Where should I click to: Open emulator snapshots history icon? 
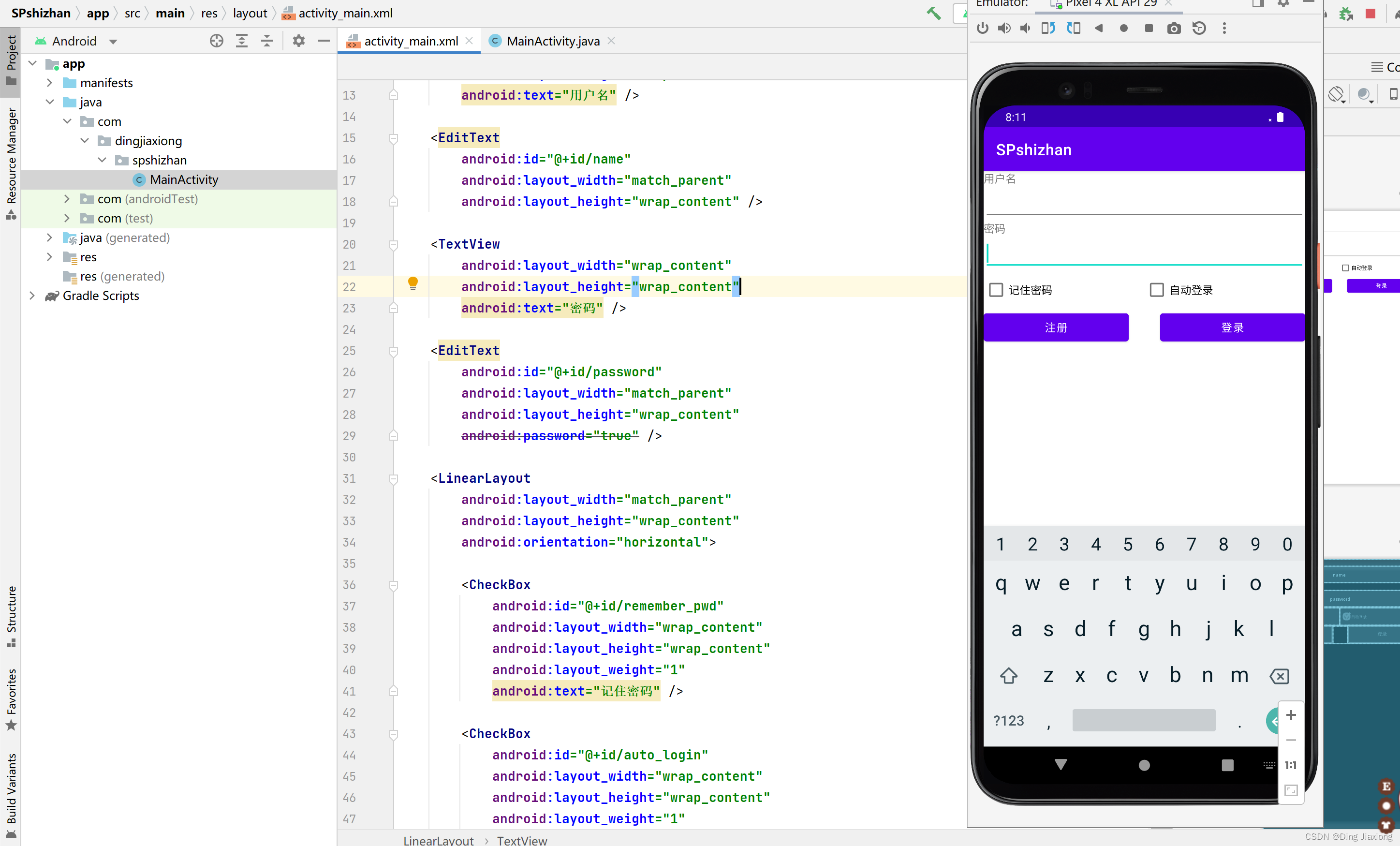click(x=1199, y=29)
